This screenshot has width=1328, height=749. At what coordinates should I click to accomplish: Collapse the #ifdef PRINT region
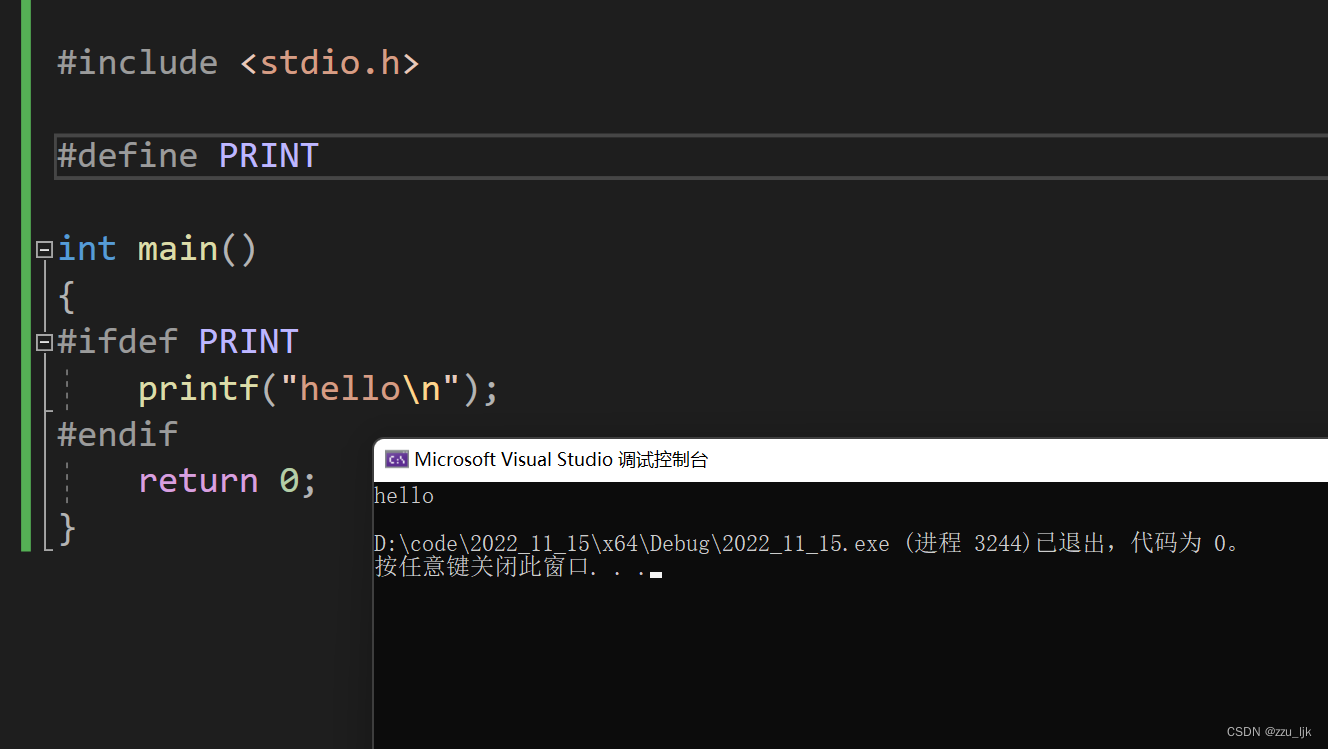tap(44, 343)
